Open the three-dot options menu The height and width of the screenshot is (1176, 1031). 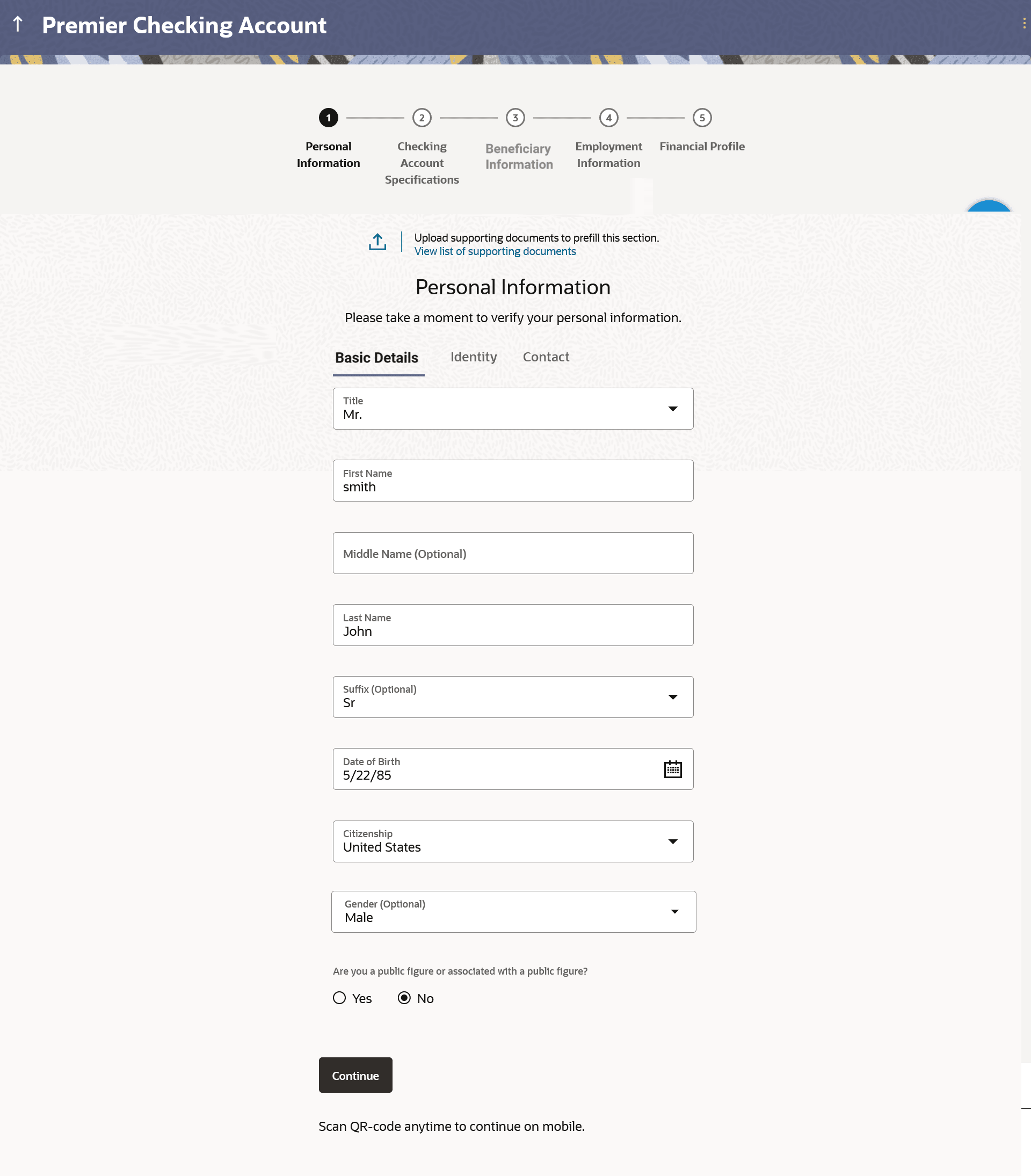coord(1023,23)
